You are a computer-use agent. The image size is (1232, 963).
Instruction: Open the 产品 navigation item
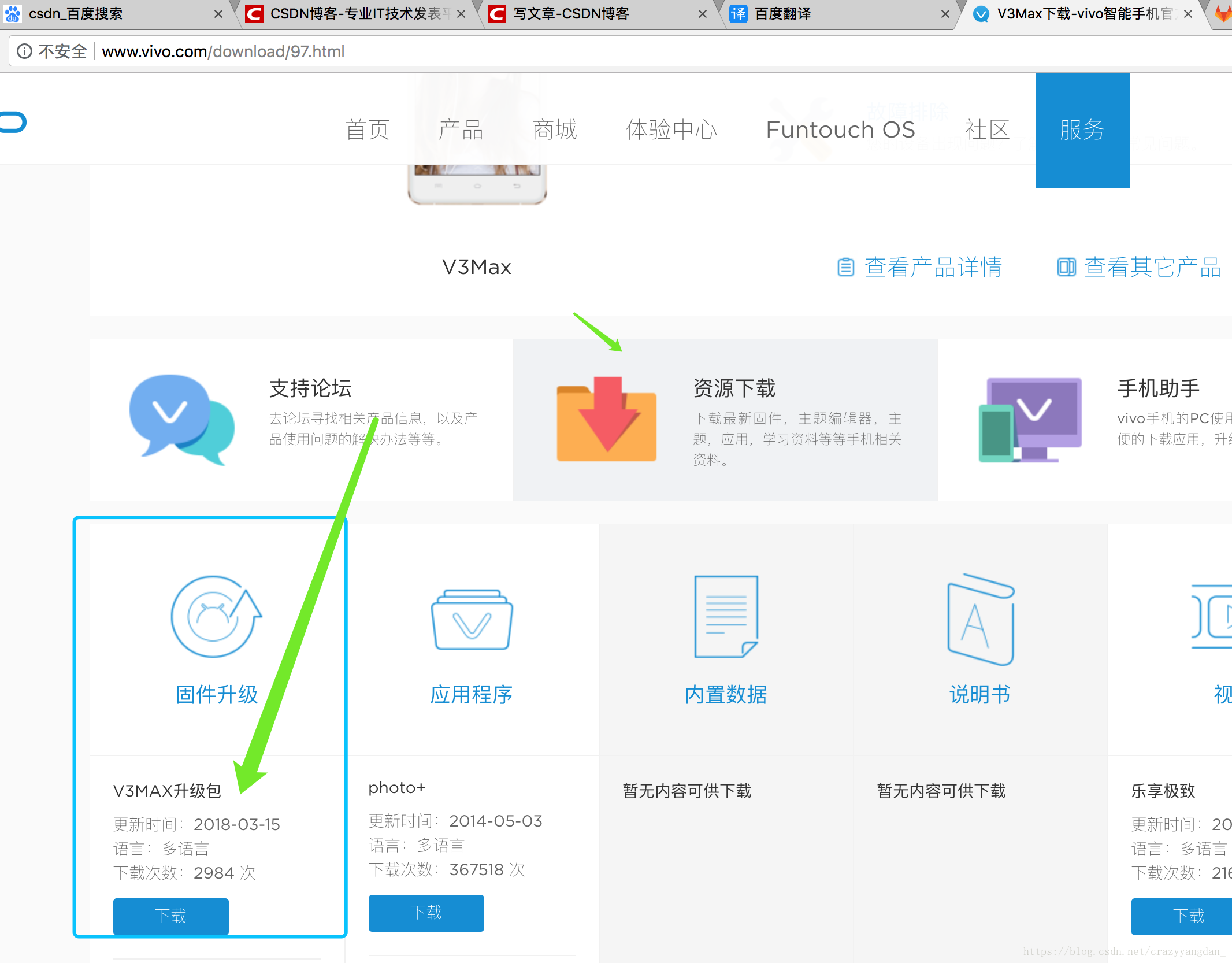click(x=461, y=129)
